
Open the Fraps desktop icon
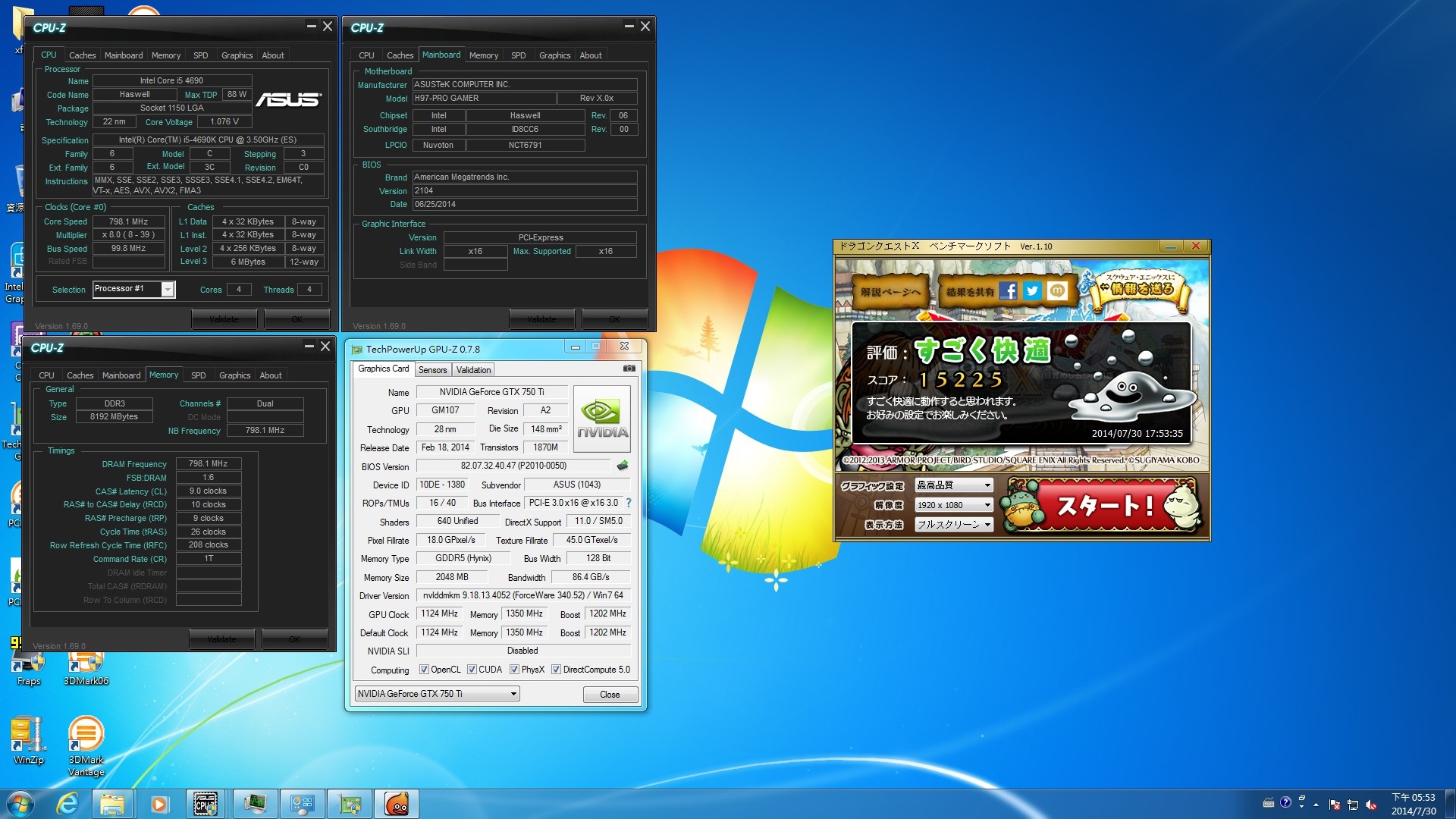point(28,664)
